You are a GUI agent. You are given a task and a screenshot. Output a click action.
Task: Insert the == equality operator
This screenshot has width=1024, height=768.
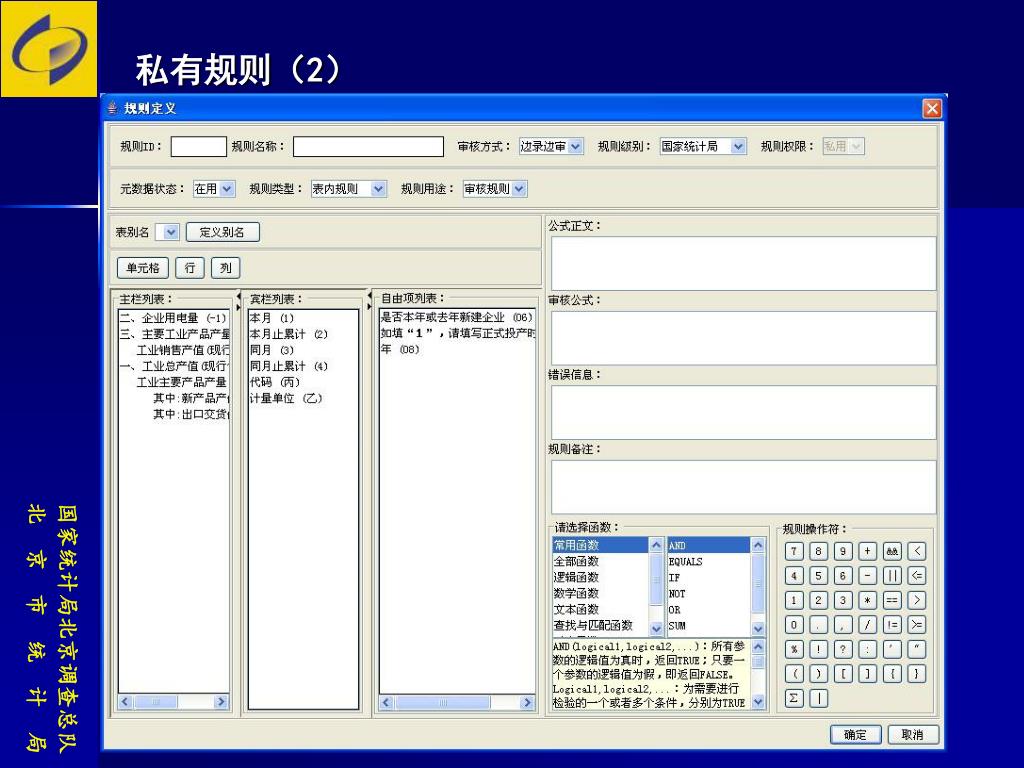[x=892, y=600]
